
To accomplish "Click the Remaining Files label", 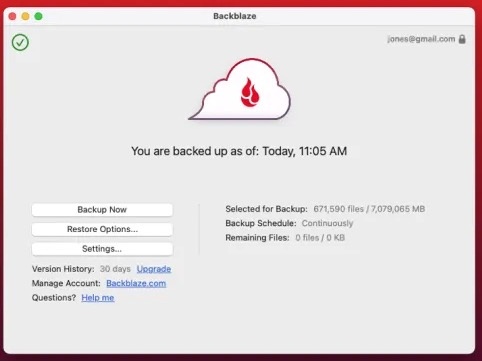I will [x=257, y=238].
